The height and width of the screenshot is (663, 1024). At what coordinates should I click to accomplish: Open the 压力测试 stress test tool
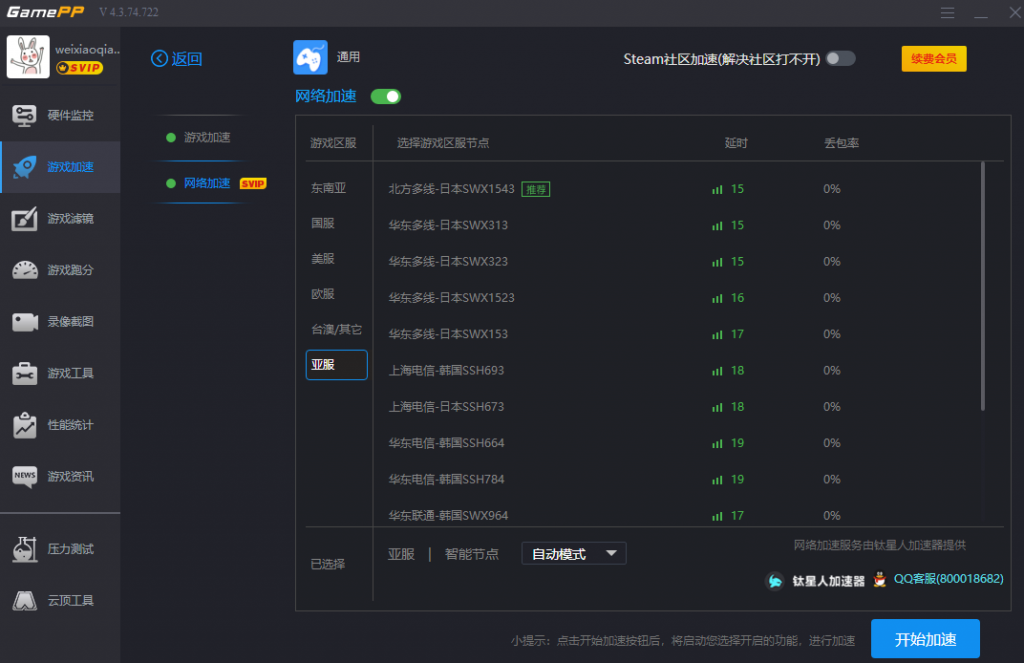point(60,548)
